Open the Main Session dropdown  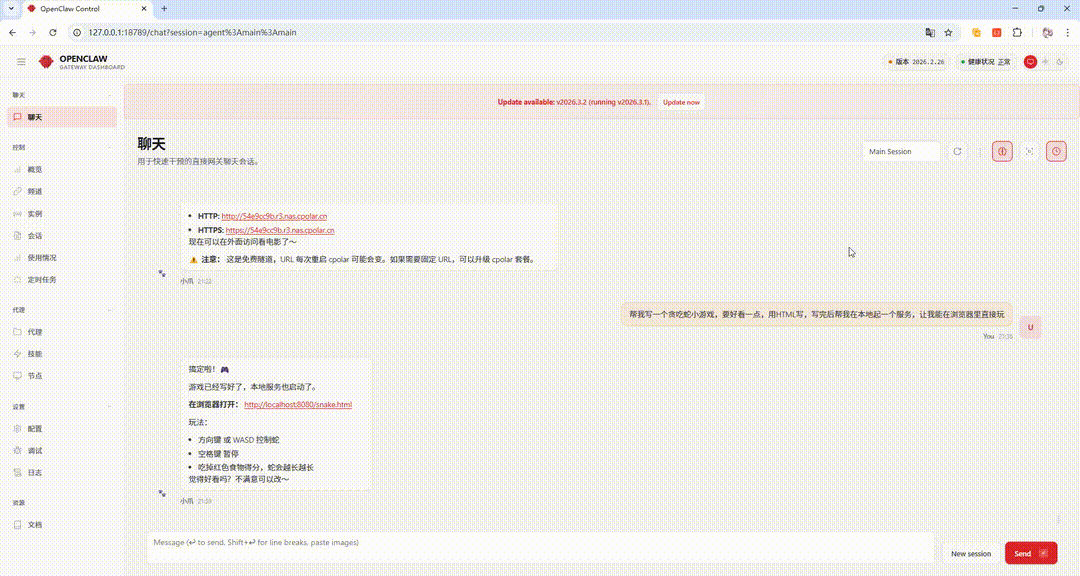tap(900, 151)
